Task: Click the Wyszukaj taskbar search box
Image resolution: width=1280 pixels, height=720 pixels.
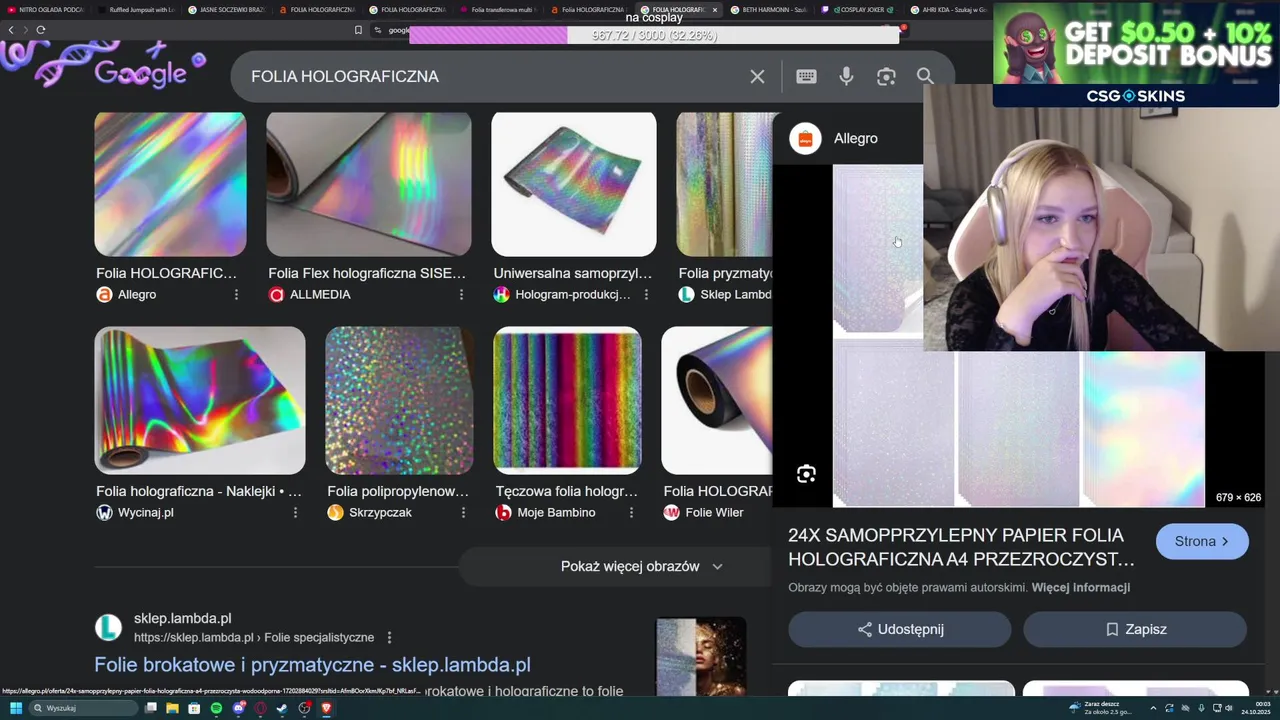Action: pyautogui.click(x=84, y=708)
